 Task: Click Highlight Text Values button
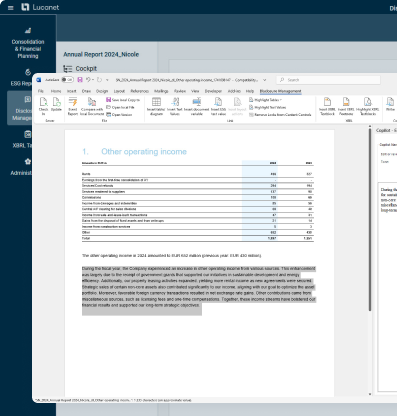pyautogui.click(x=267, y=107)
